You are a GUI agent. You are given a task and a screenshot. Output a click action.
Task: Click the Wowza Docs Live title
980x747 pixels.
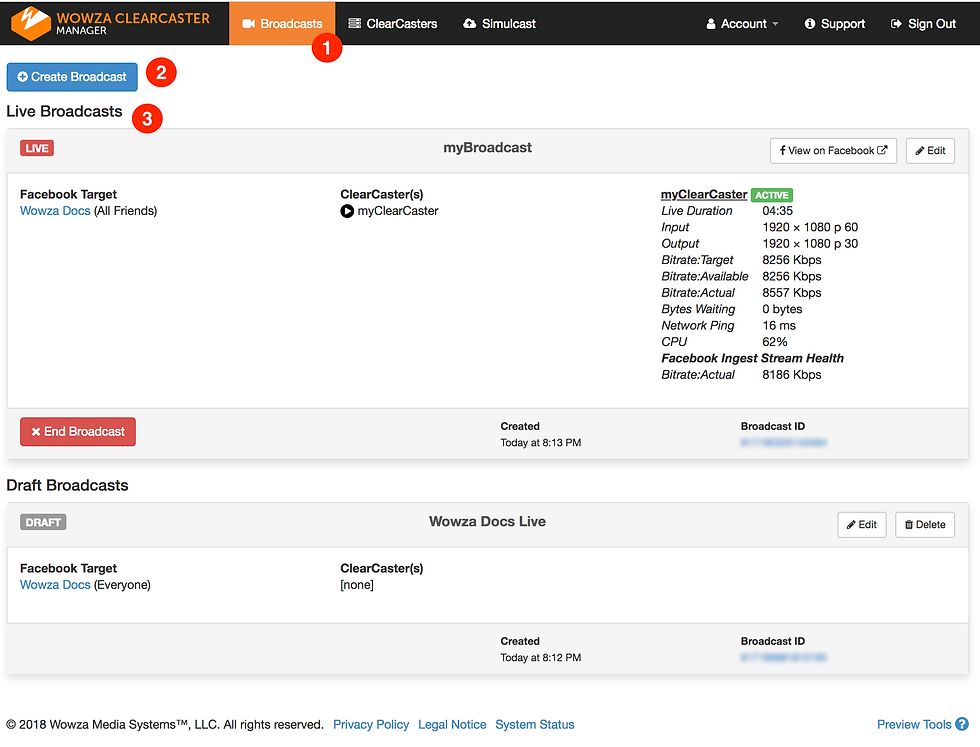(x=488, y=522)
